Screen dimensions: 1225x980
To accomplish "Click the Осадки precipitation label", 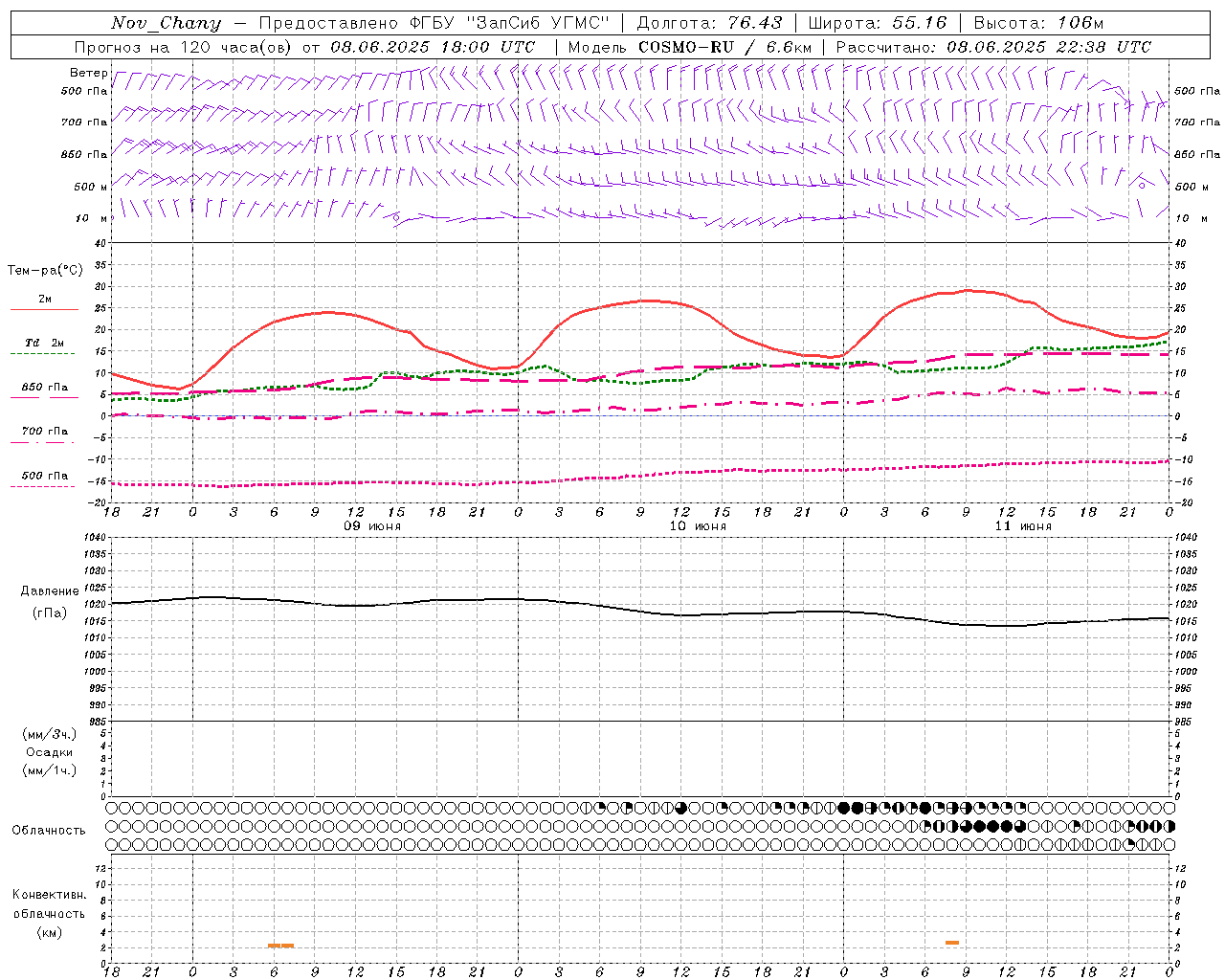I will [x=50, y=752].
